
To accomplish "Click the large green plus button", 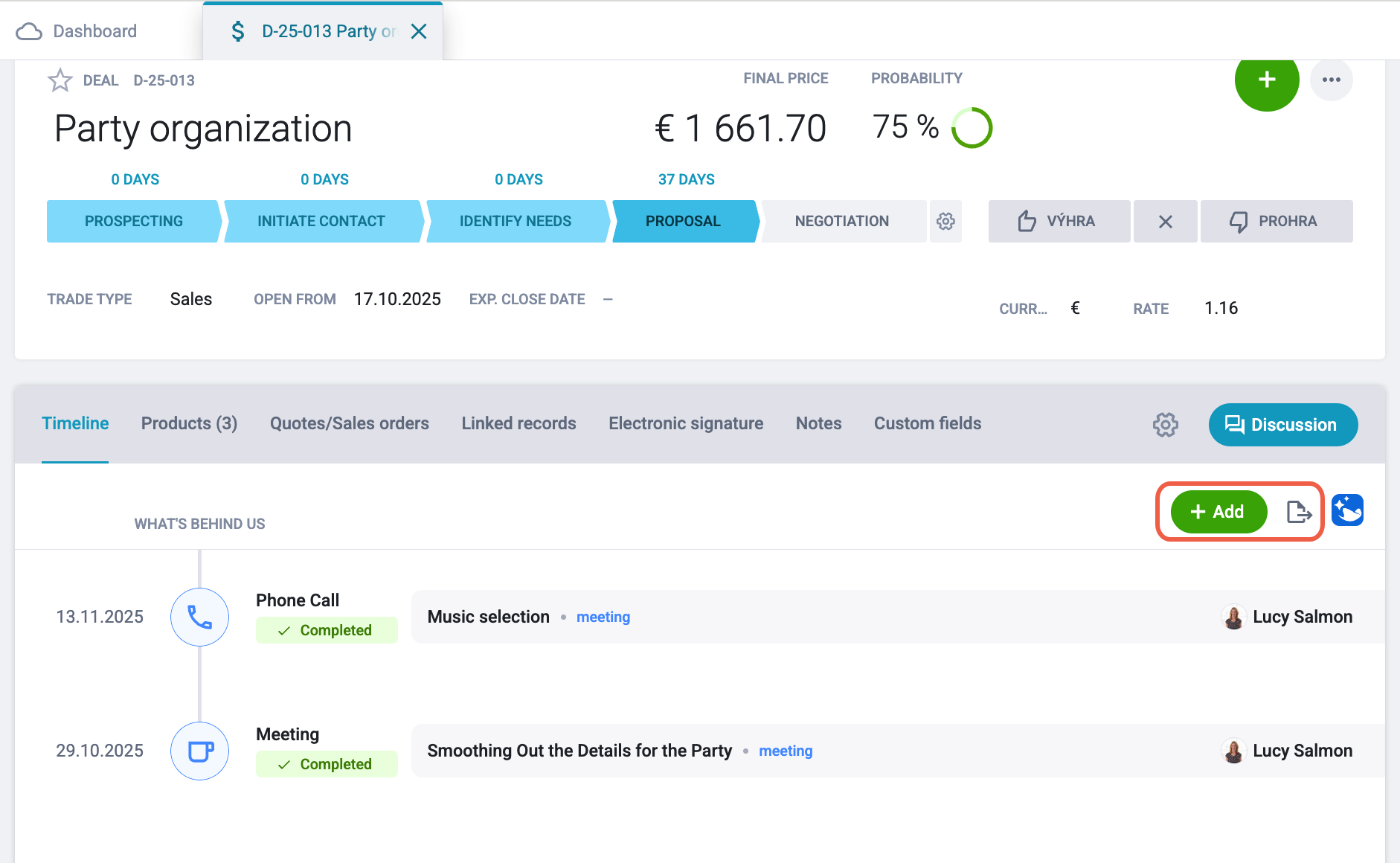I will 1267,80.
